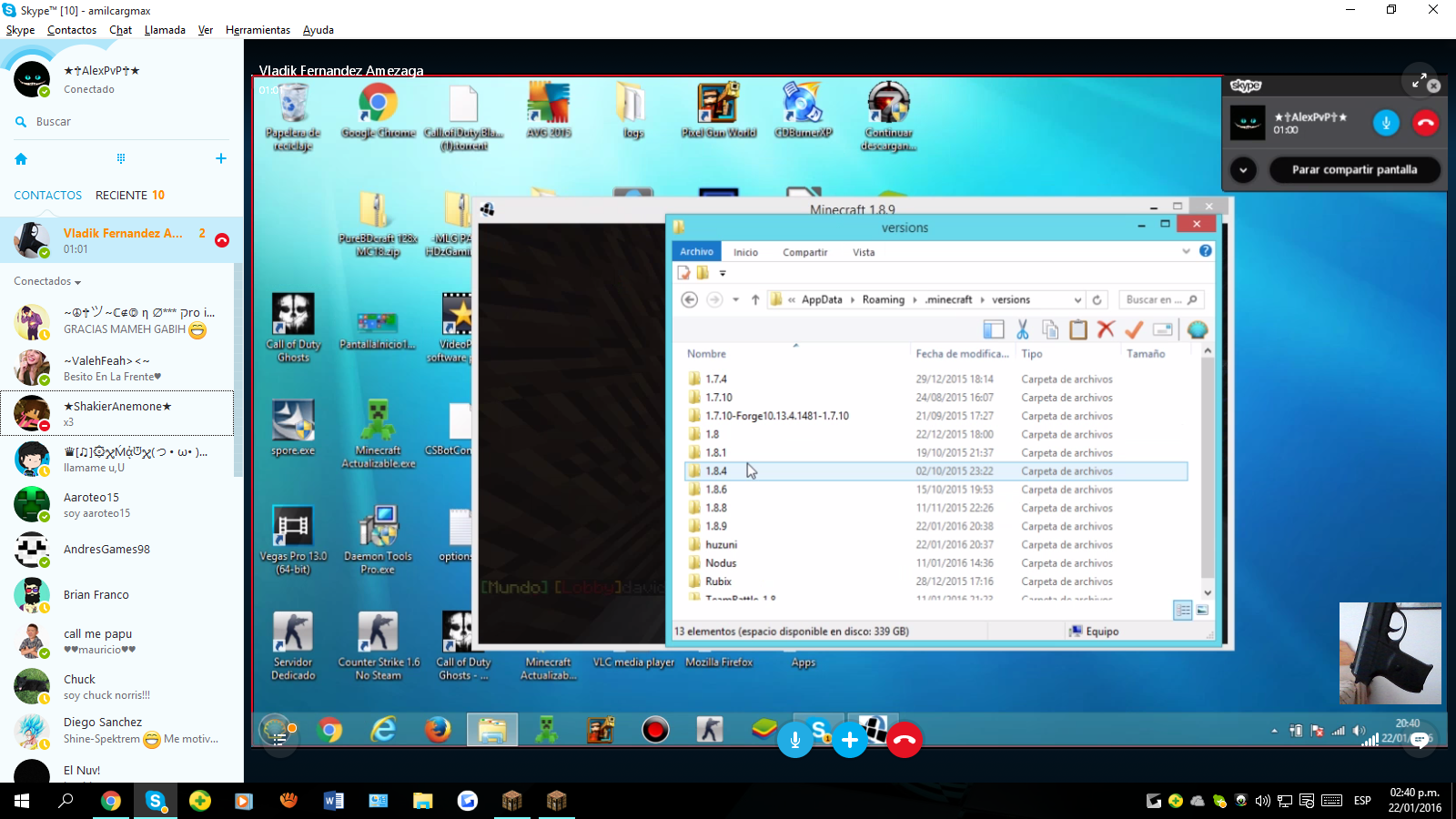Screen dimensions: 1456x819
Task: Switch to the CONTACTOS tab
Action: pyautogui.click(x=47, y=196)
